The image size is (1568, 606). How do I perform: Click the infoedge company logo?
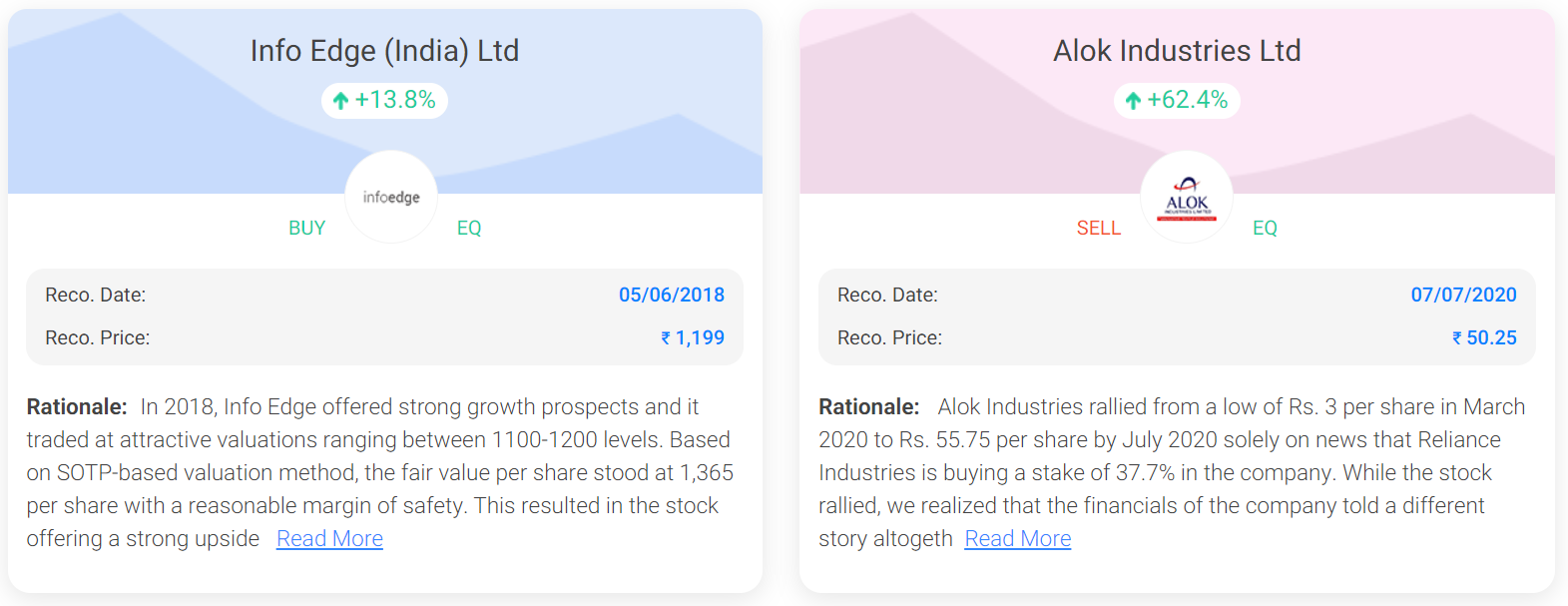click(x=391, y=197)
